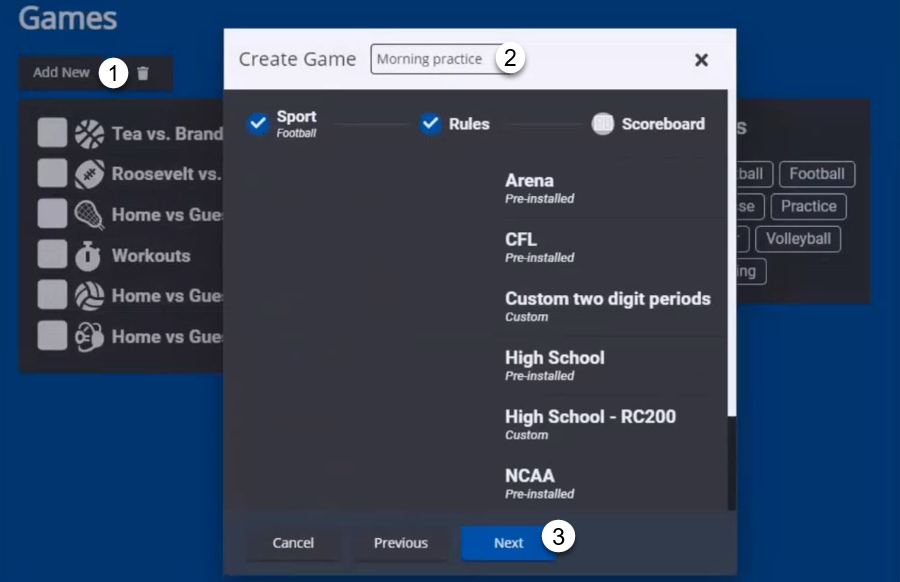Image resolution: width=900 pixels, height=582 pixels.
Task: Click the stopwatch icon next to Workouts
Action: pyautogui.click(x=89, y=256)
